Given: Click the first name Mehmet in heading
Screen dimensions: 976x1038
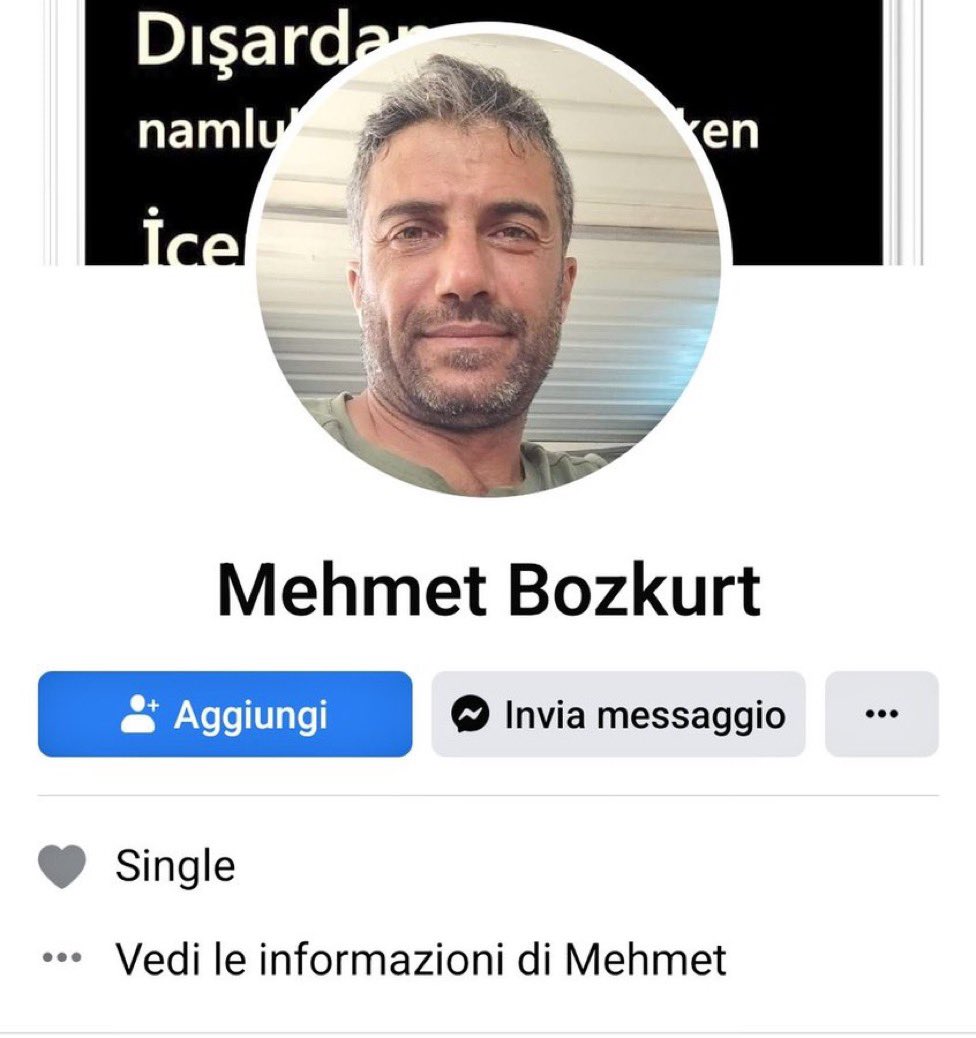Looking at the screenshot, I should [352, 590].
